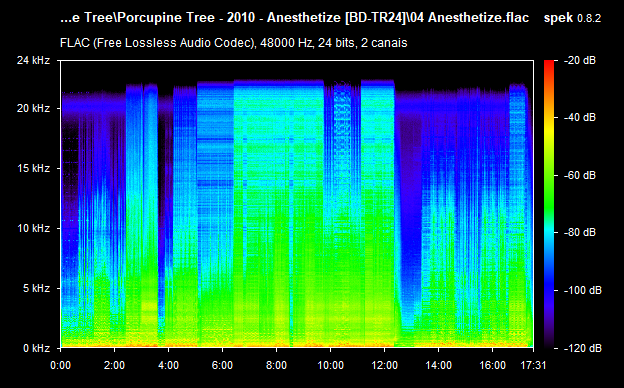Click the 14:00 time axis label
Image resolution: width=624 pixels, height=388 pixels.
pos(438,365)
